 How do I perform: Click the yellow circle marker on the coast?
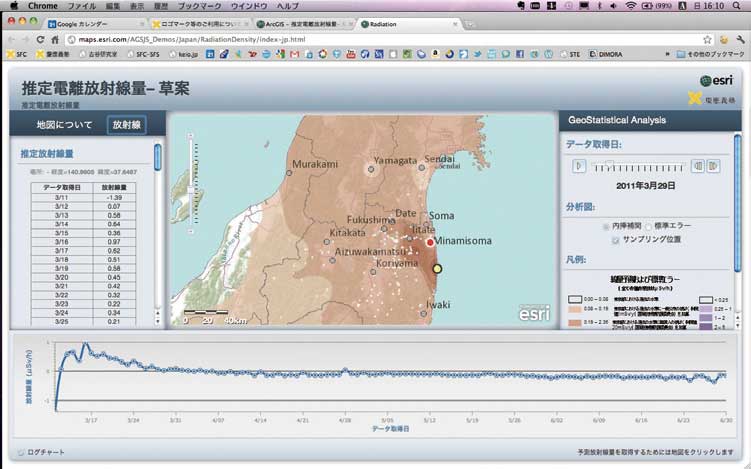click(x=437, y=269)
